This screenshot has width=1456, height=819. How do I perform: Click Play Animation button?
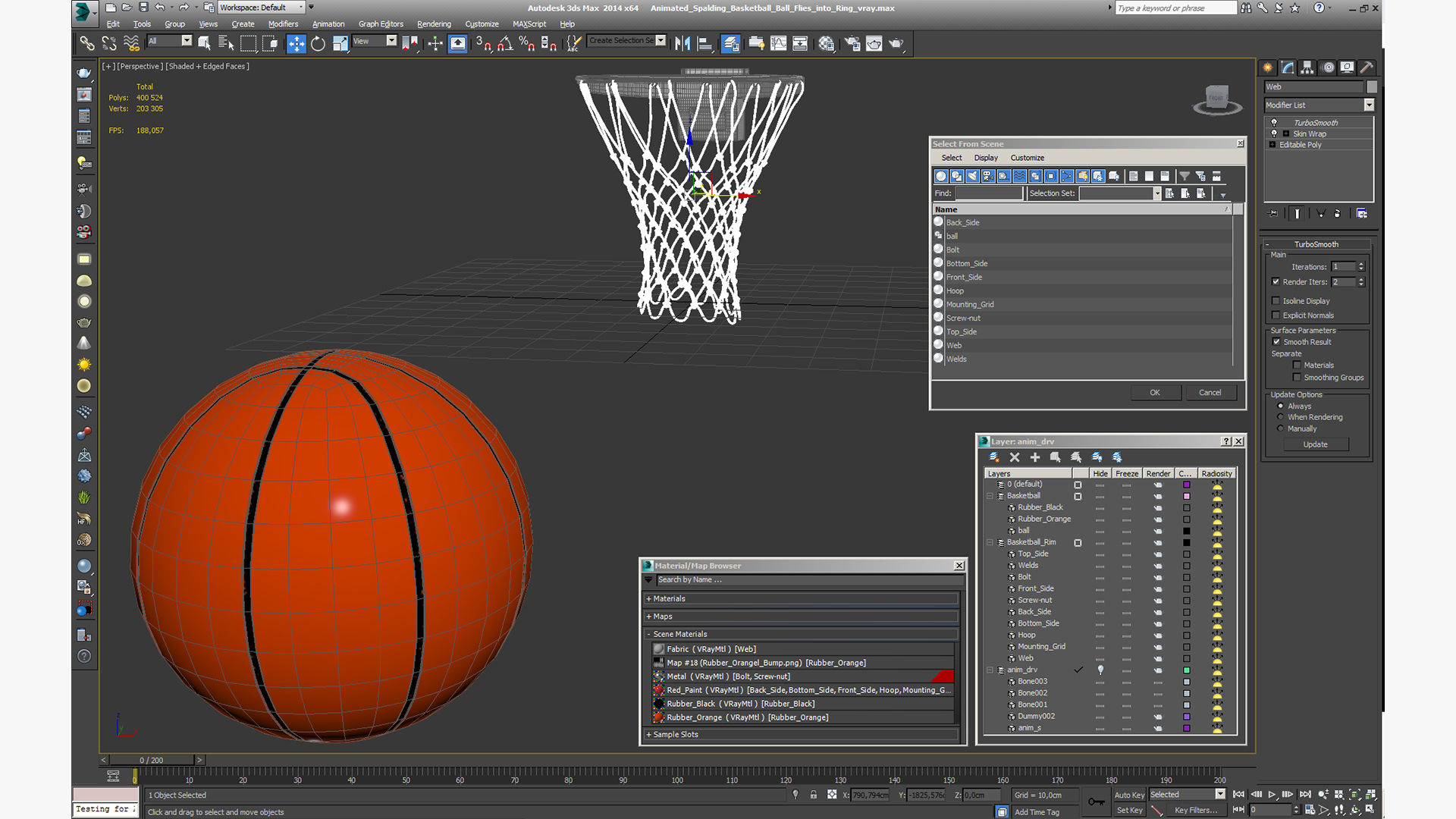(x=1272, y=795)
